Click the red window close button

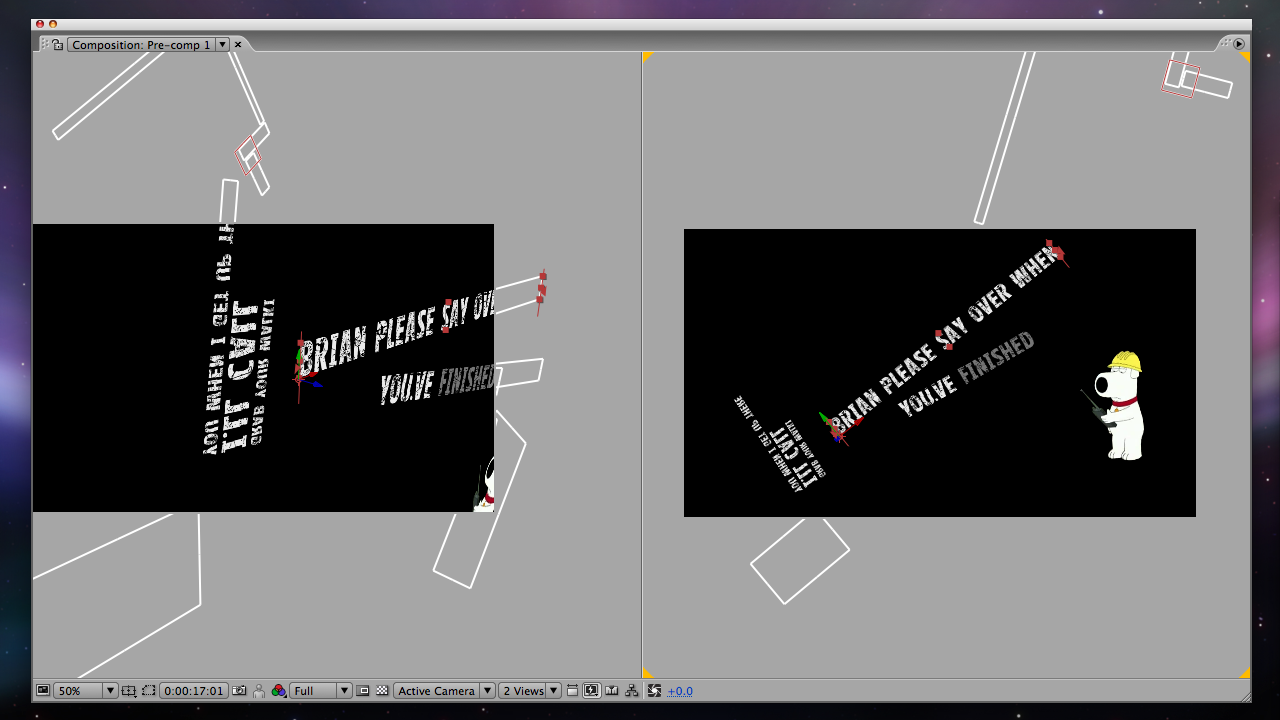coord(40,24)
